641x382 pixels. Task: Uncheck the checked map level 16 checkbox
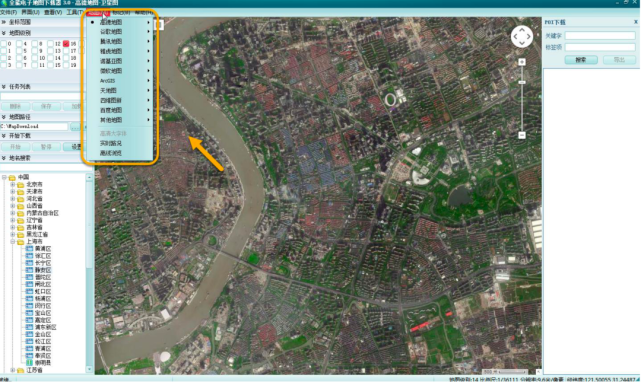point(66,43)
